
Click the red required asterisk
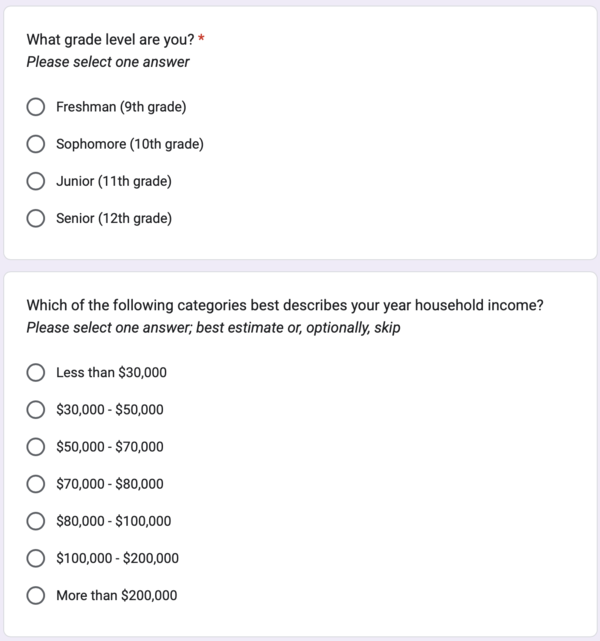pyautogui.click(x=202, y=40)
